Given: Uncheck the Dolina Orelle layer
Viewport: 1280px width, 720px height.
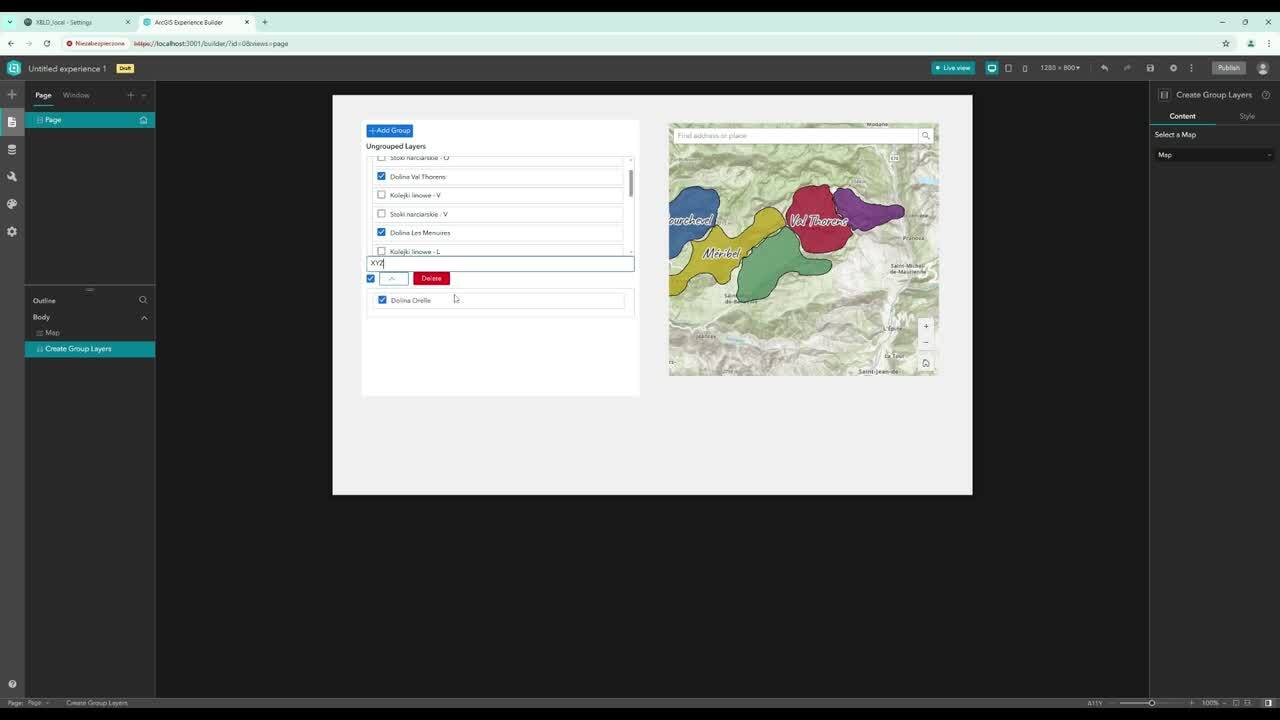Looking at the screenshot, I should coord(382,300).
